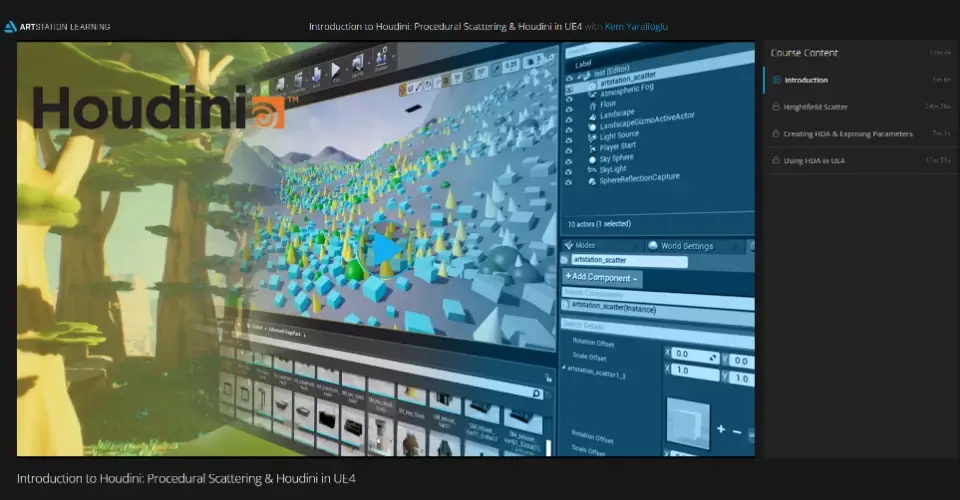Play the Houdini course video
This screenshot has width=960, height=500.
(386, 249)
